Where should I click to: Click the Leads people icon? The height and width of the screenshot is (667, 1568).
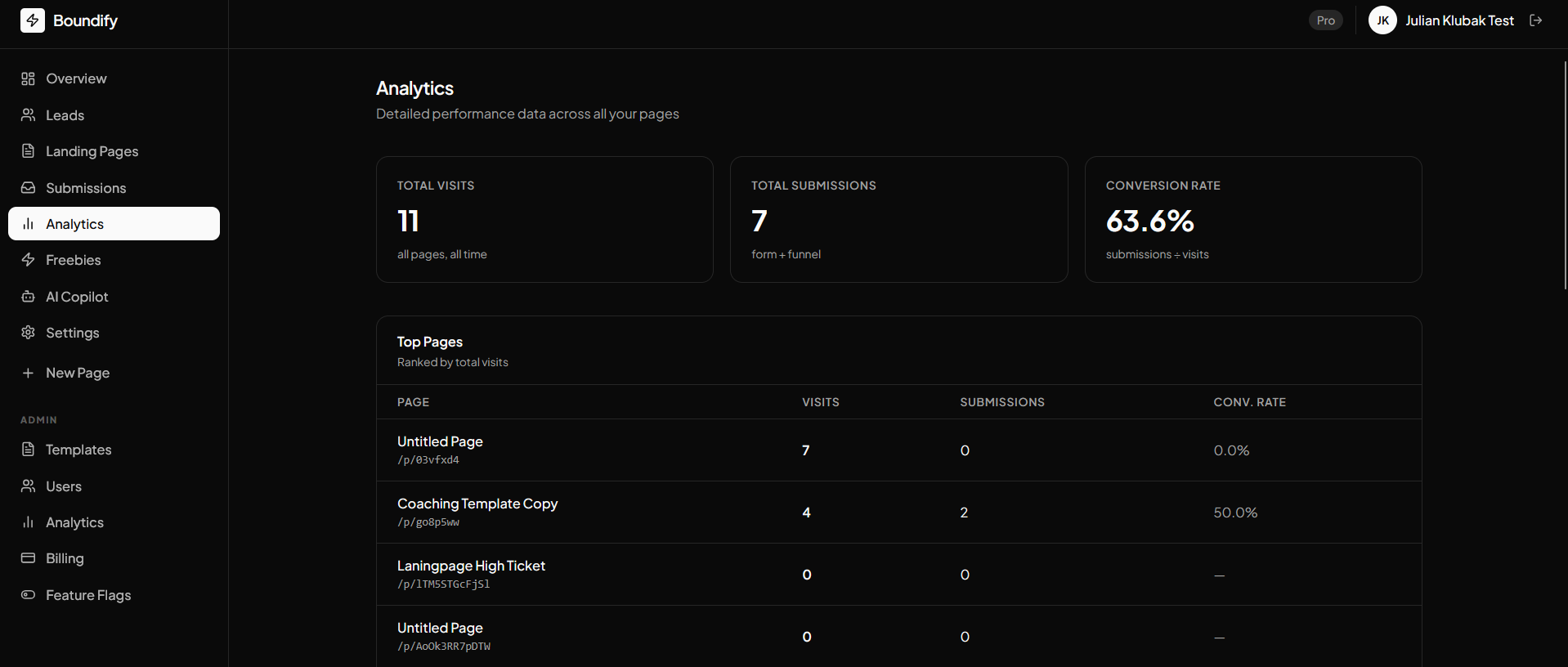point(28,115)
